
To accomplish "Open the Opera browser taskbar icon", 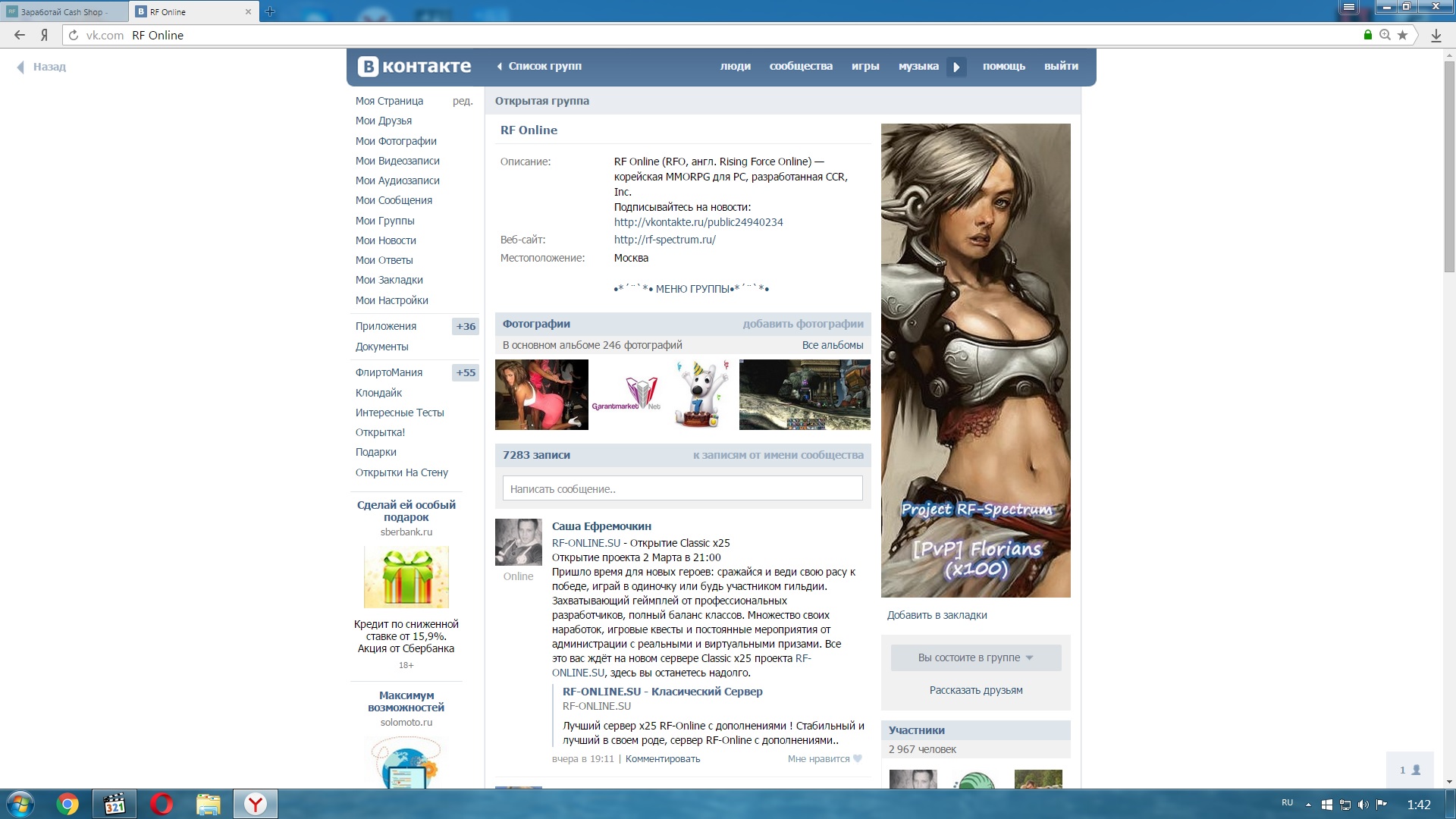I will [x=161, y=804].
